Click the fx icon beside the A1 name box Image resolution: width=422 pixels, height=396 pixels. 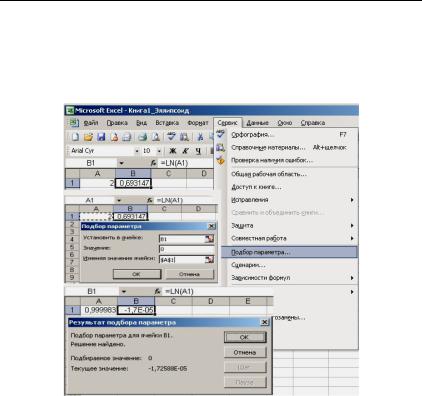coord(150,200)
